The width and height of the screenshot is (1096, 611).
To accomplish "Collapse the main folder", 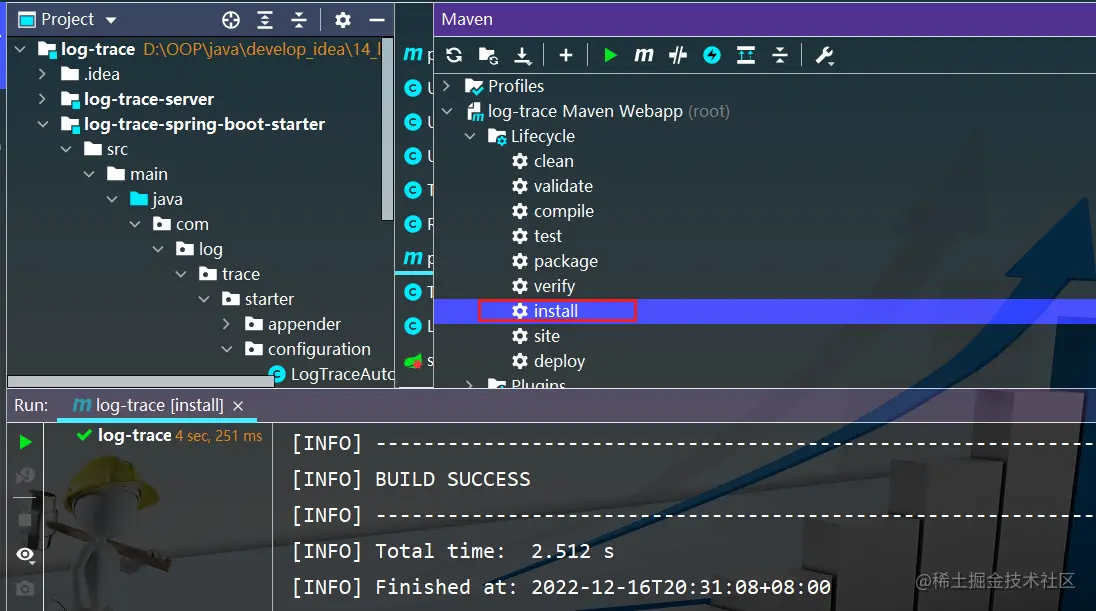I will [x=89, y=174].
